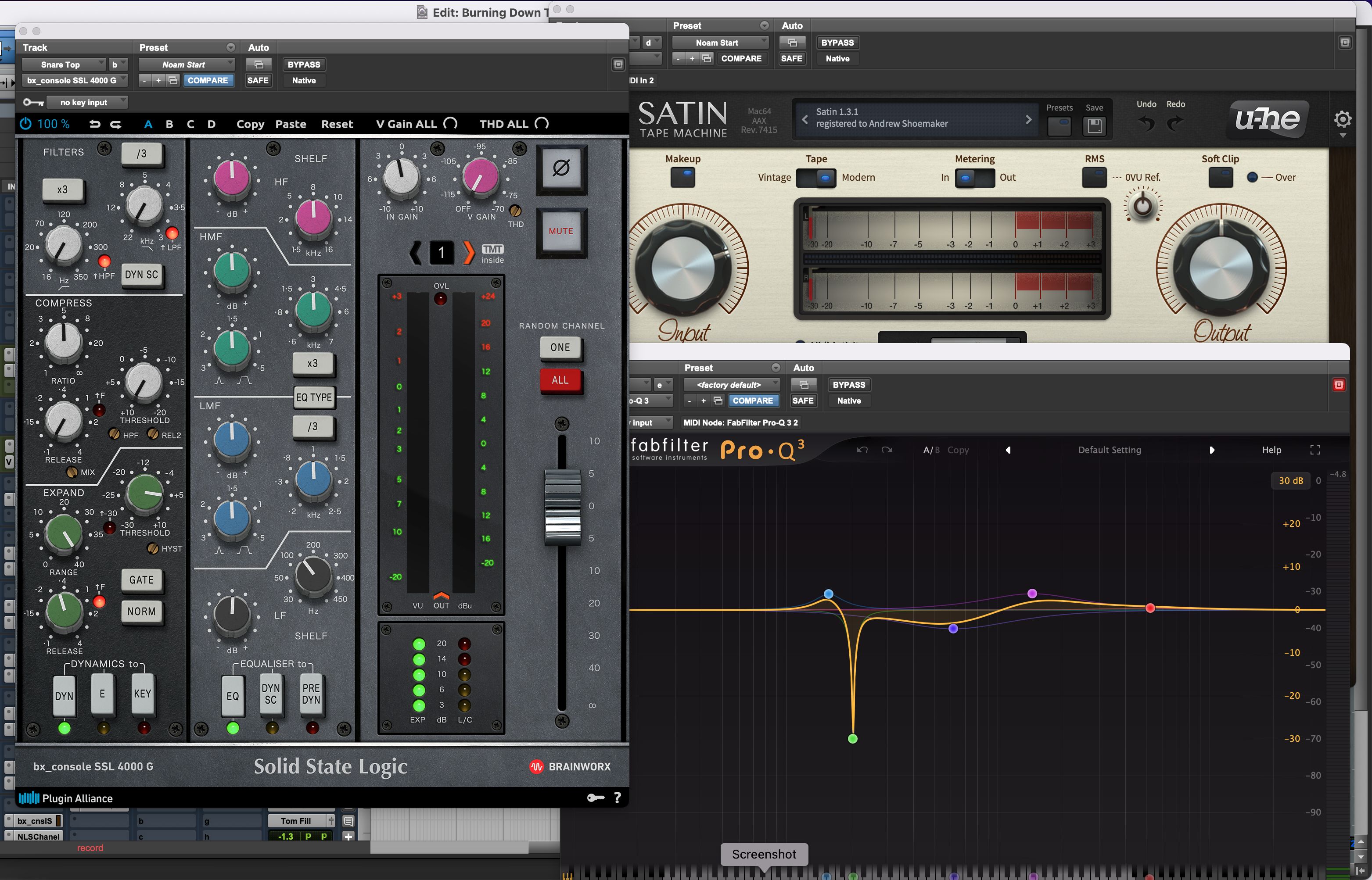Click Copy in bx_console toolbar
The width and height of the screenshot is (1372, 880).
coord(250,124)
